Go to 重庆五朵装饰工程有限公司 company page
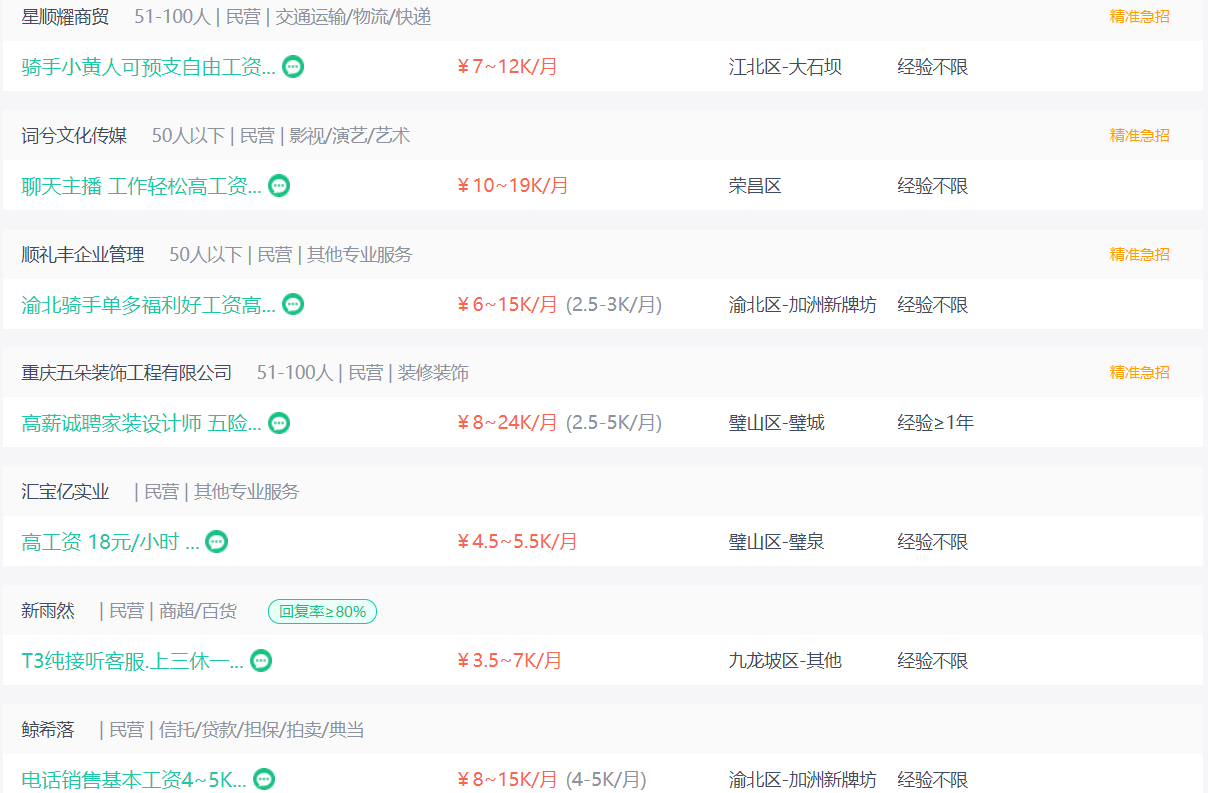The width and height of the screenshot is (1208, 793). click(x=127, y=373)
